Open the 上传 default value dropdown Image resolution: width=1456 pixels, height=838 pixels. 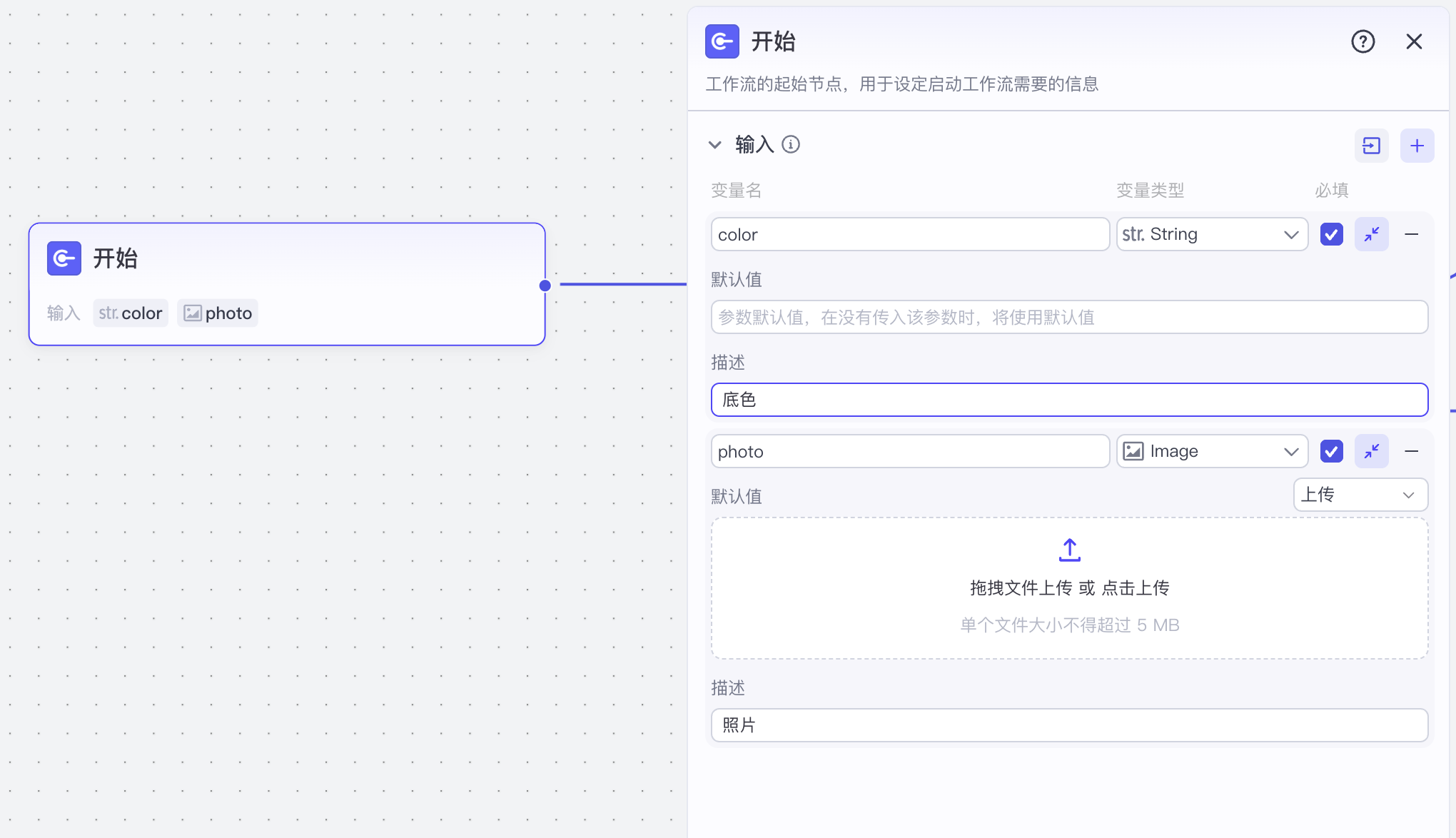click(x=1360, y=495)
